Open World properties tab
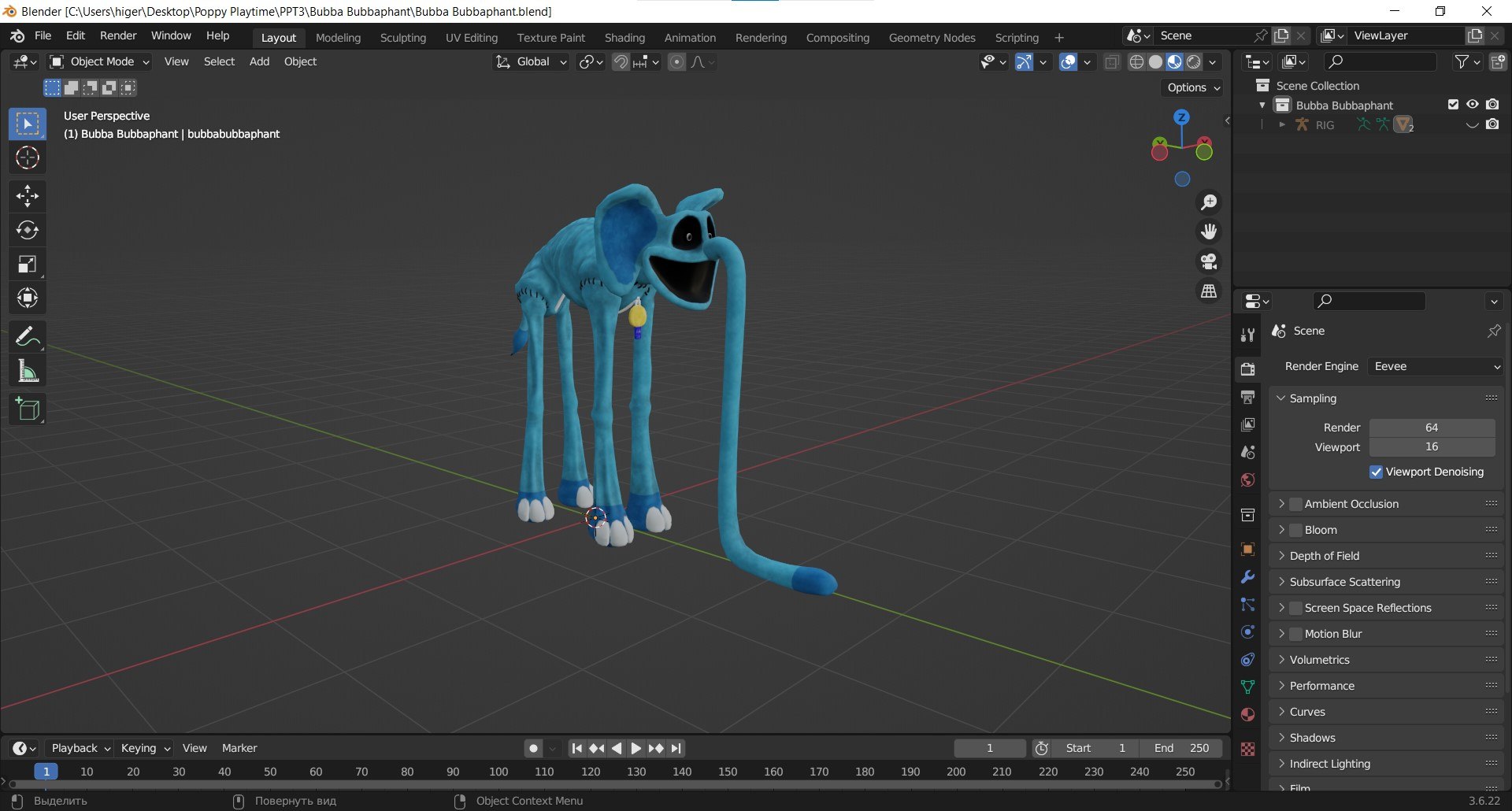The height and width of the screenshot is (811, 1512). pos(1247,480)
